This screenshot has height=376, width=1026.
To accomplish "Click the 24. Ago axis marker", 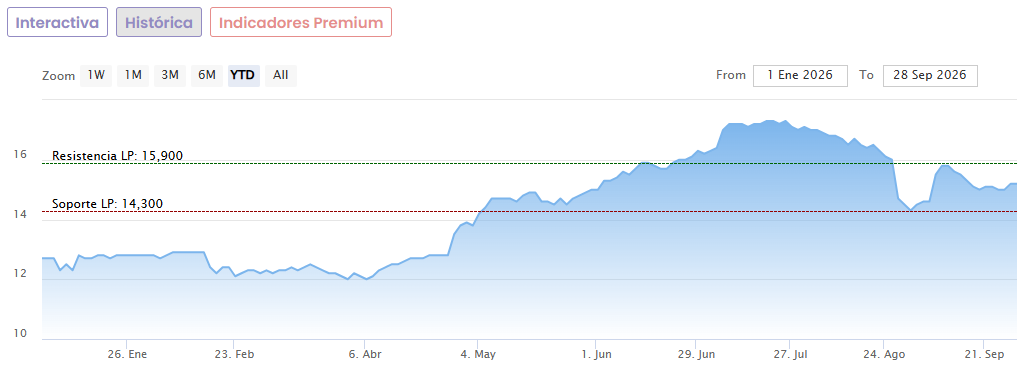I will point(884,354).
